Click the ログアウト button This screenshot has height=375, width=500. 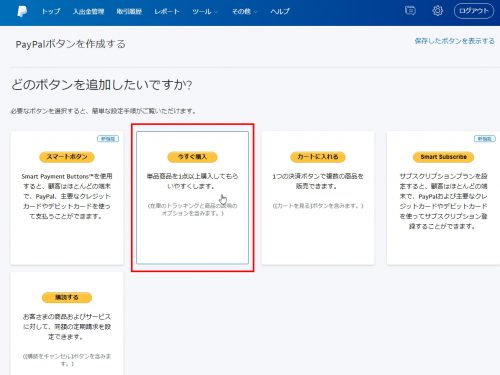(x=474, y=11)
